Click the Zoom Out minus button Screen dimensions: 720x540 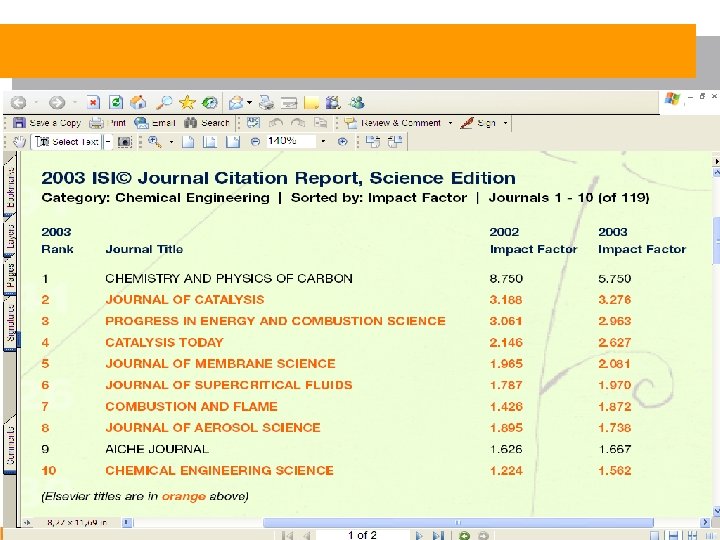(255, 142)
